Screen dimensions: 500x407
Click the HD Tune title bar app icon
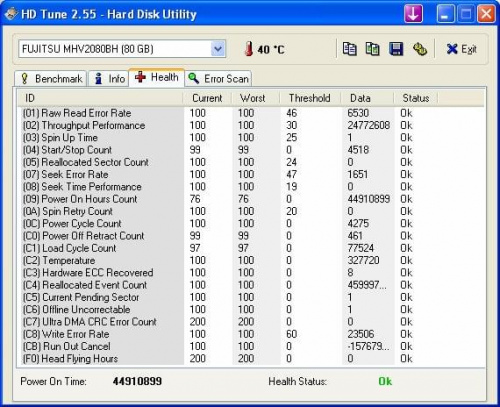(11, 14)
